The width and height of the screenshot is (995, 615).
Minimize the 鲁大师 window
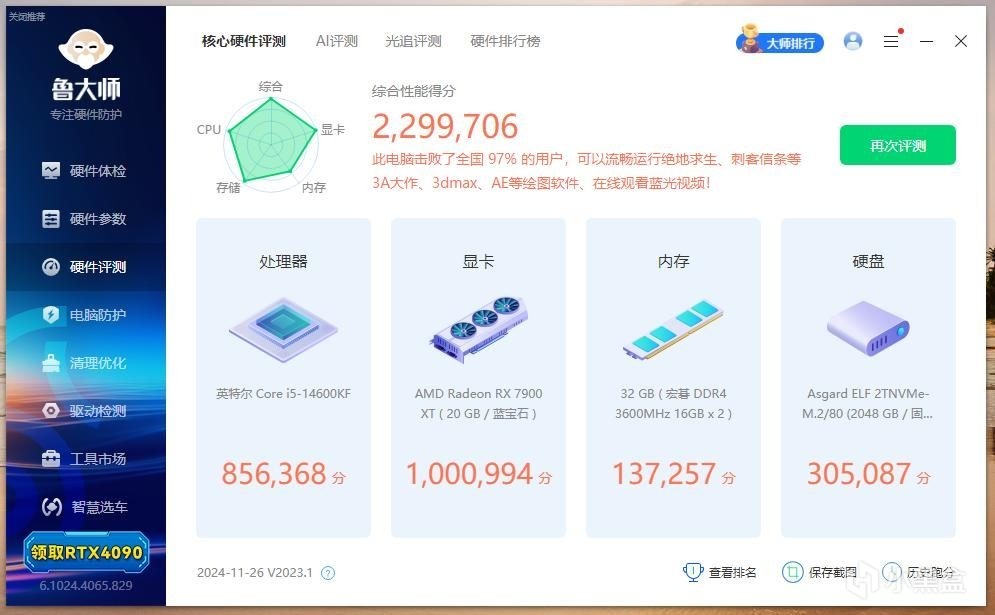pyautogui.click(x=926, y=41)
